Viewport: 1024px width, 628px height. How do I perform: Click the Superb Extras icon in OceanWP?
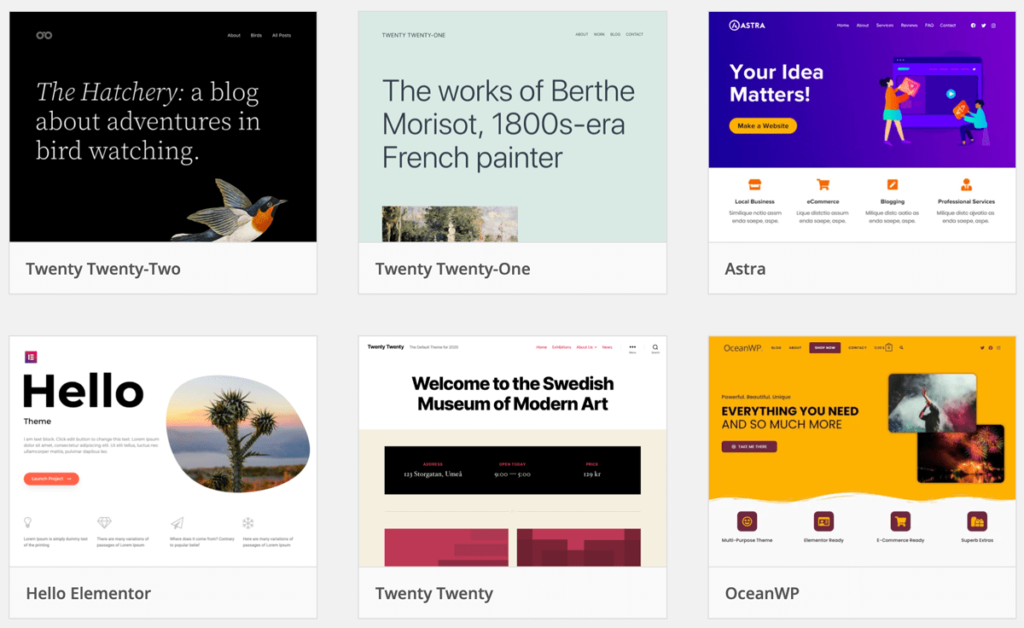(977, 521)
